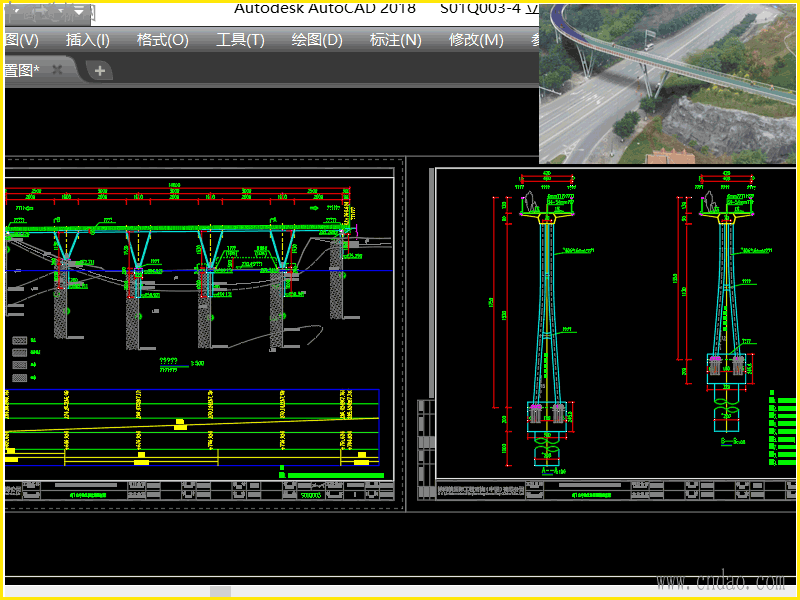The width and height of the screenshot is (800, 600).
Task: Open the 工具(T) menu
Action: (240, 40)
